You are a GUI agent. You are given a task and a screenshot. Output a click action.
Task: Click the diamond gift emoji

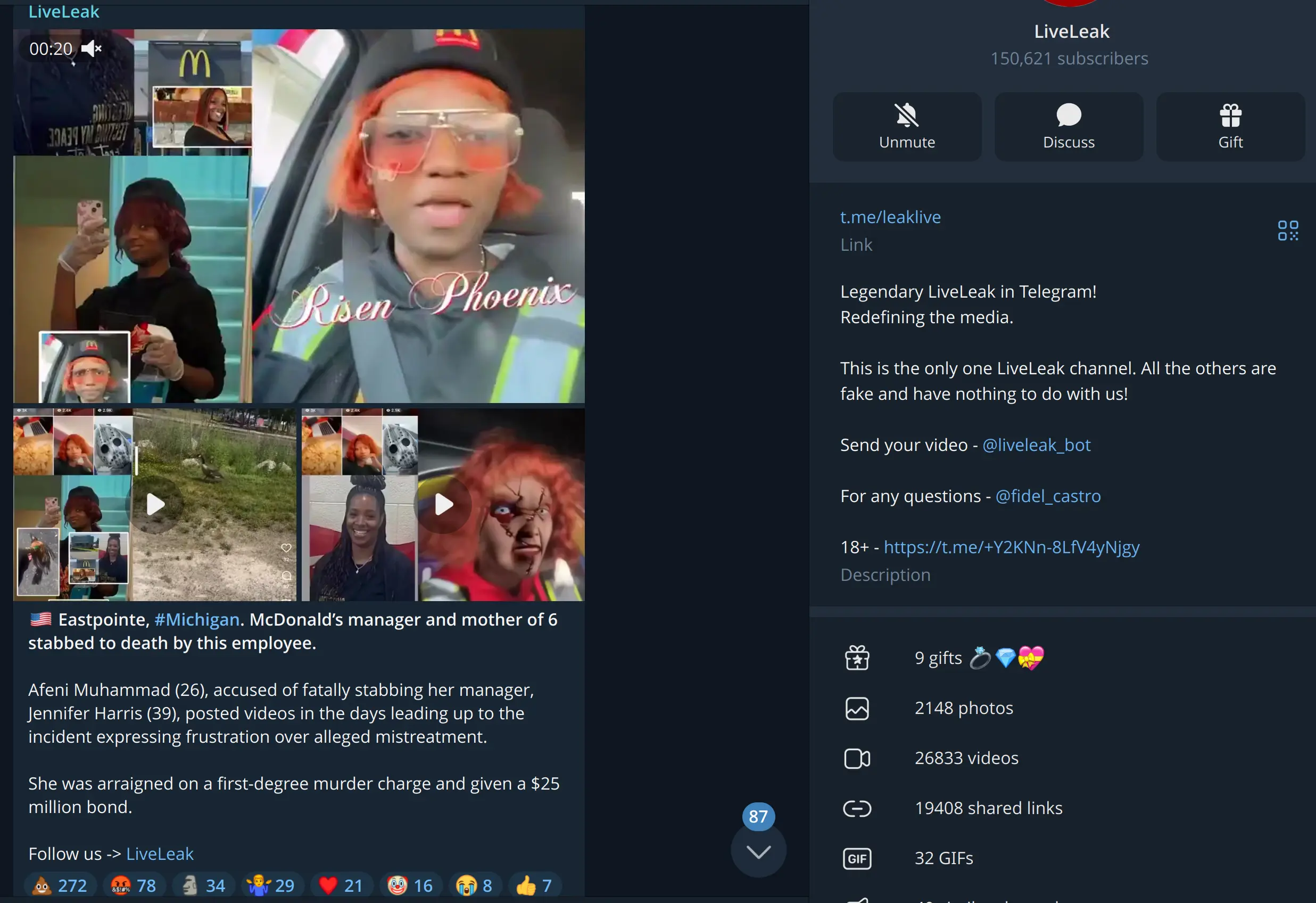pyautogui.click(x=1005, y=658)
